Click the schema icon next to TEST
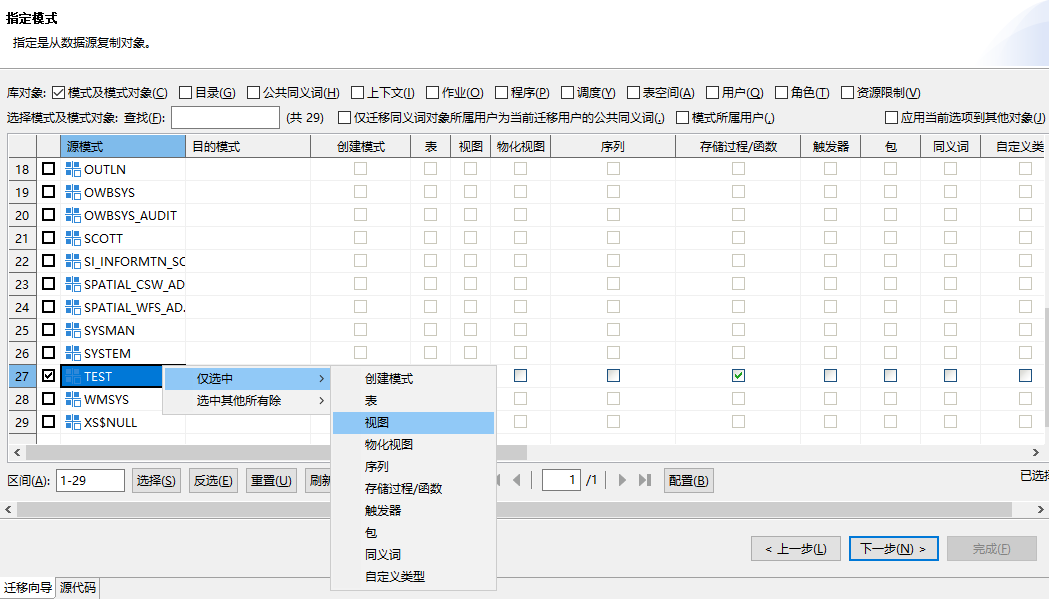This screenshot has width=1049, height=599. (x=75, y=375)
